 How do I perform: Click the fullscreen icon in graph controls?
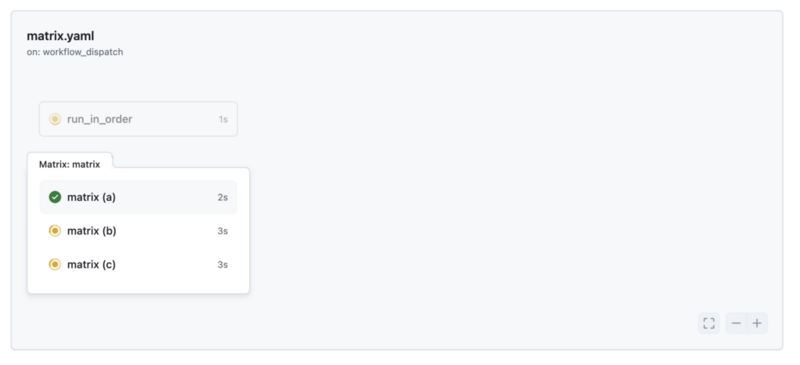[x=709, y=323]
